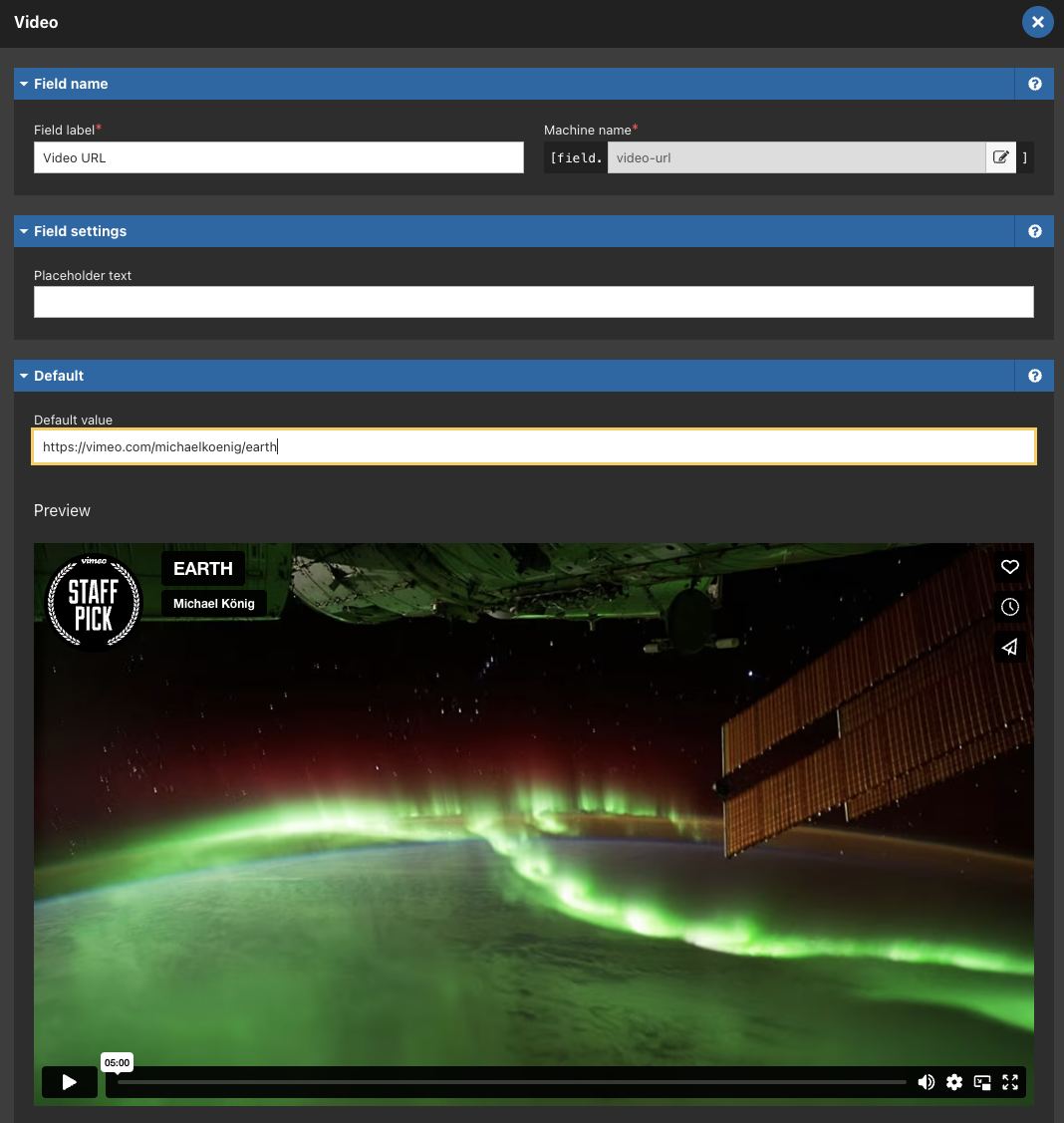This screenshot has width=1064, height=1123.
Task: Open the EARTH video title link
Action: pyautogui.click(x=203, y=569)
